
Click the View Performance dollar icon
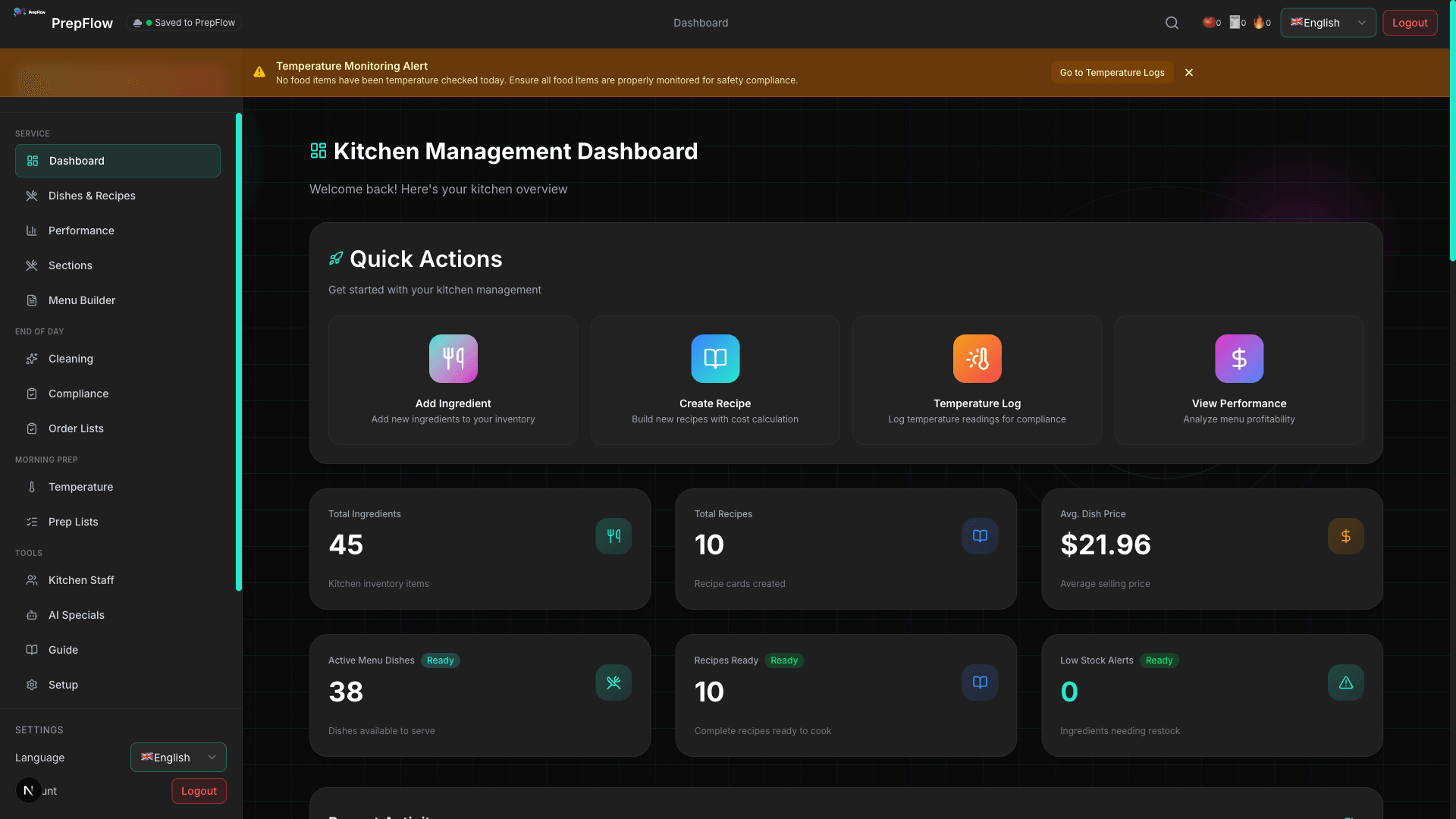1238,359
